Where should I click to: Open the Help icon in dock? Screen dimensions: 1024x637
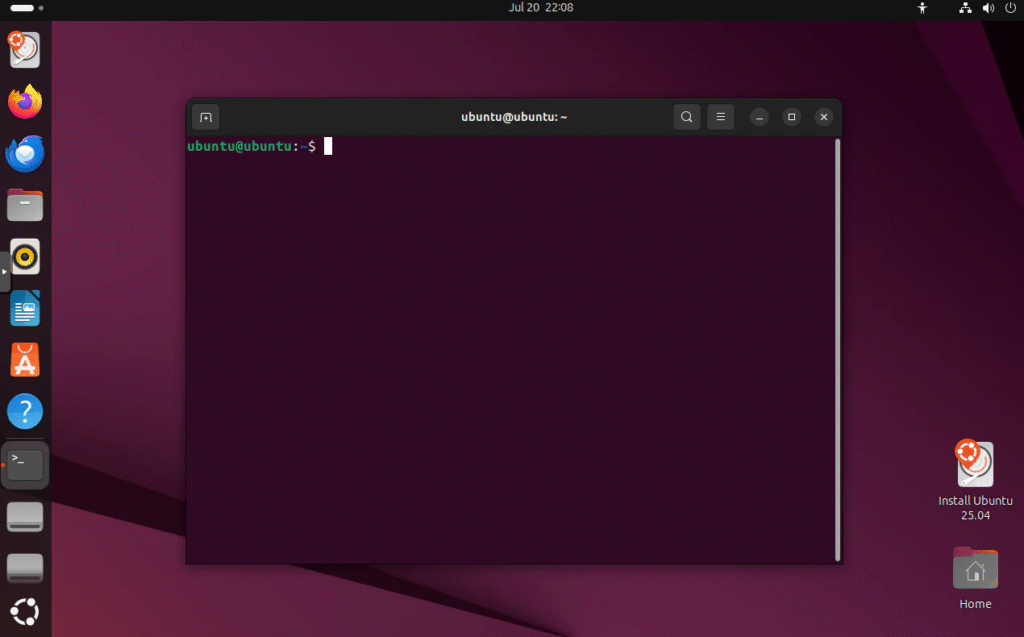(25, 411)
